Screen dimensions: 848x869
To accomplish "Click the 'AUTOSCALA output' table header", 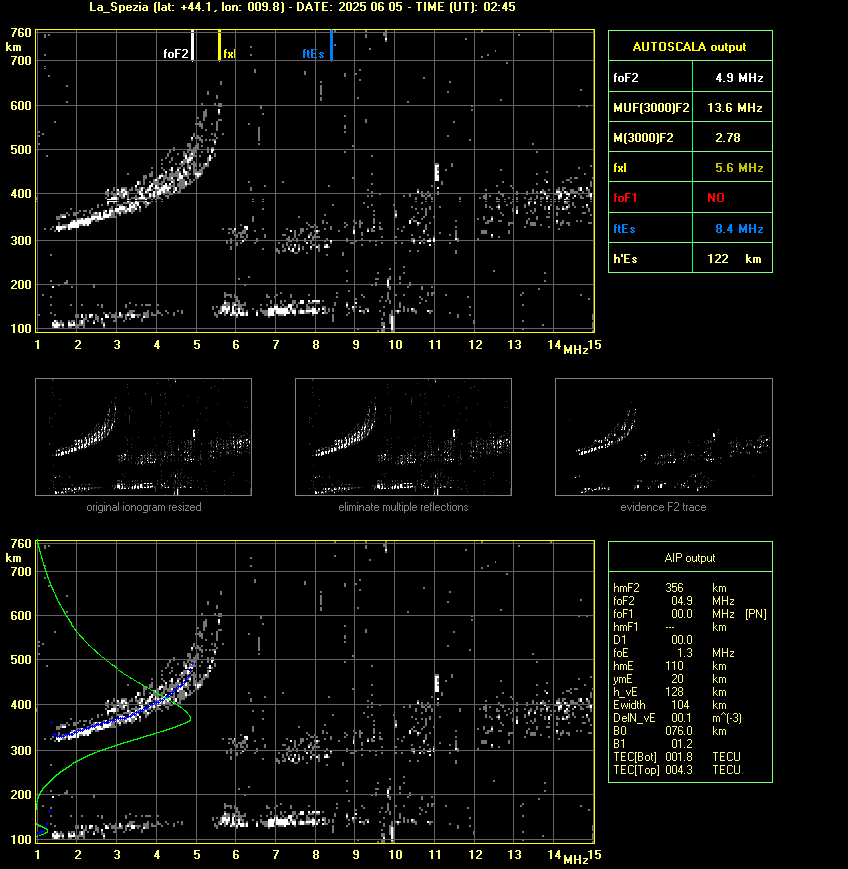I will point(689,47).
